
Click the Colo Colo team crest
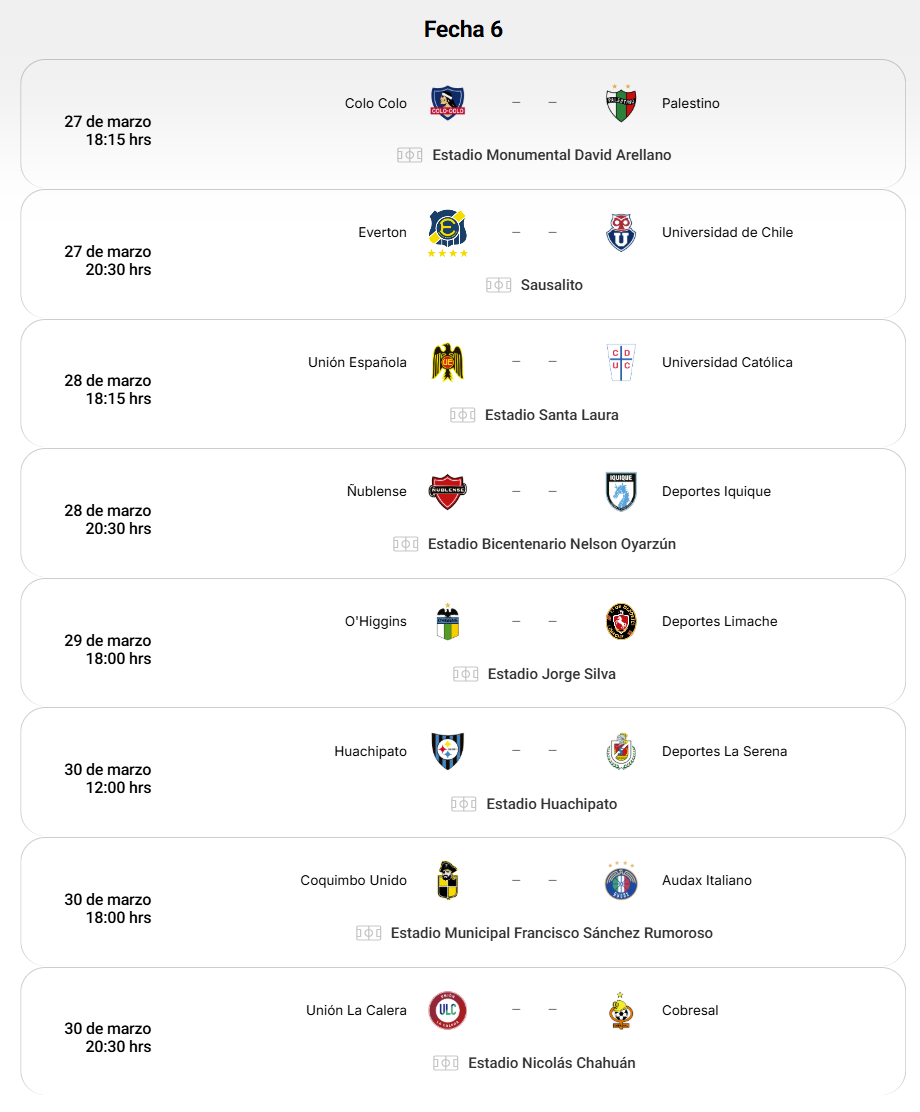click(x=447, y=103)
